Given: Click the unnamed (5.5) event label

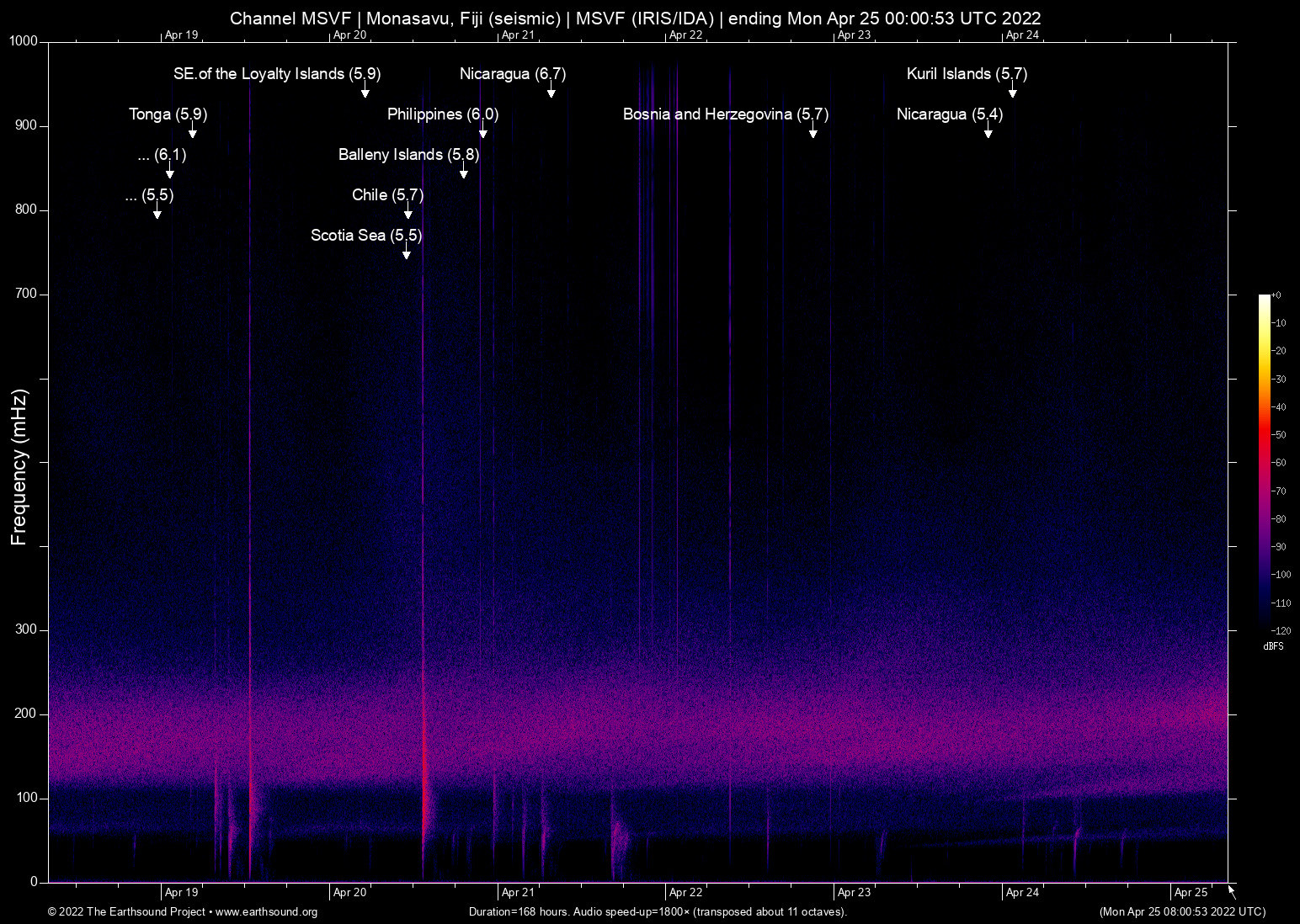Looking at the screenshot, I should click(149, 195).
